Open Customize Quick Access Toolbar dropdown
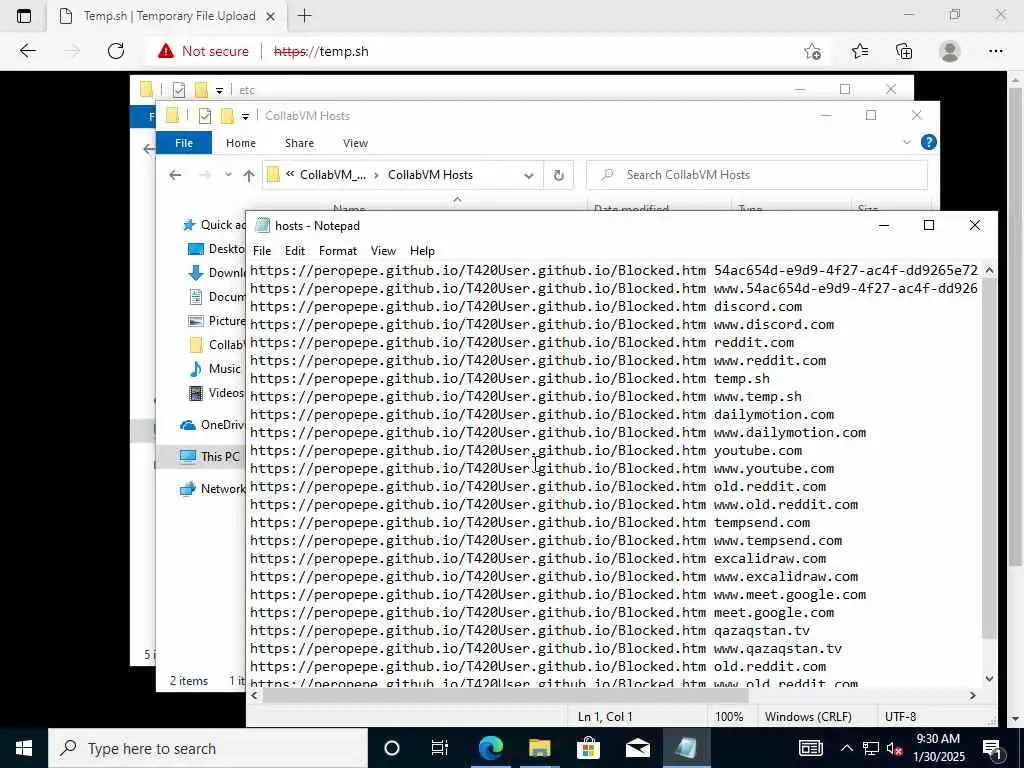 [245, 116]
